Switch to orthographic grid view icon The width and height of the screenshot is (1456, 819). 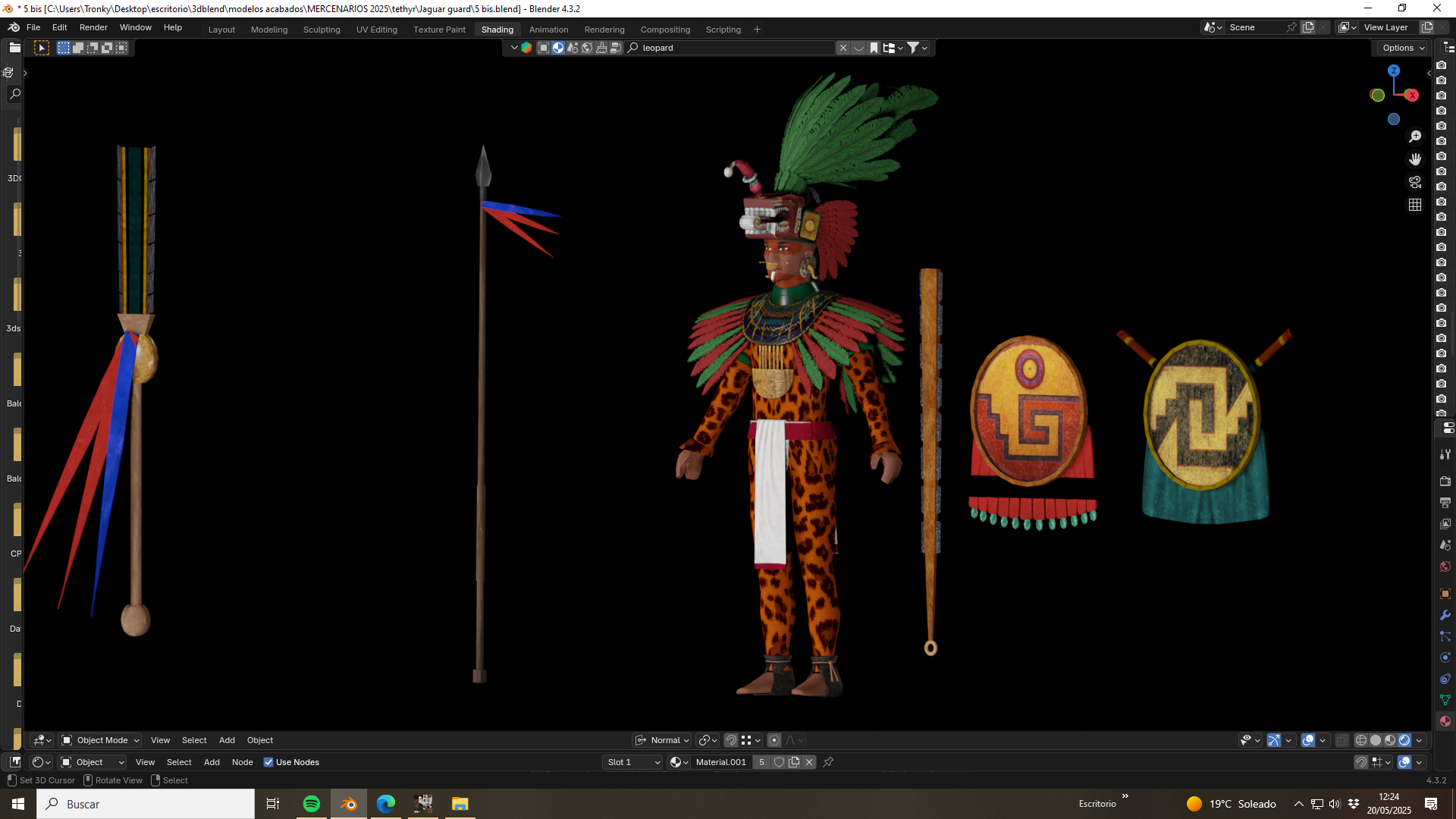pyautogui.click(x=1415, y=205)
